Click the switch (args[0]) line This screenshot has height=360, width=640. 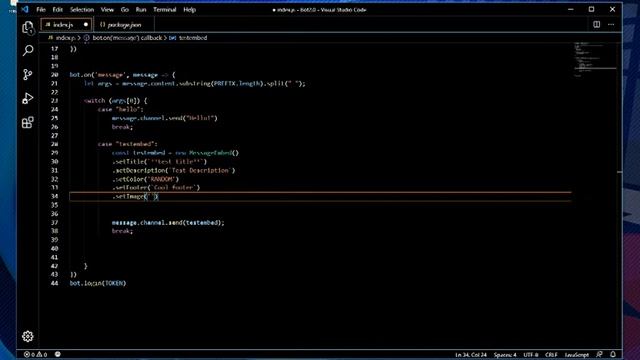(x=116, y=100)
